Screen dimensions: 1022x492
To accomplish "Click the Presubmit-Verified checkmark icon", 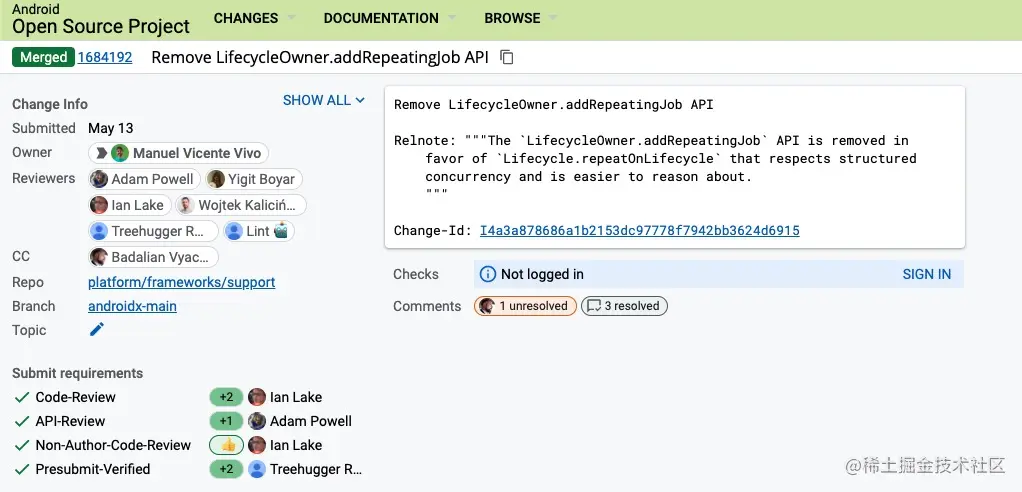I will [22, 469].
